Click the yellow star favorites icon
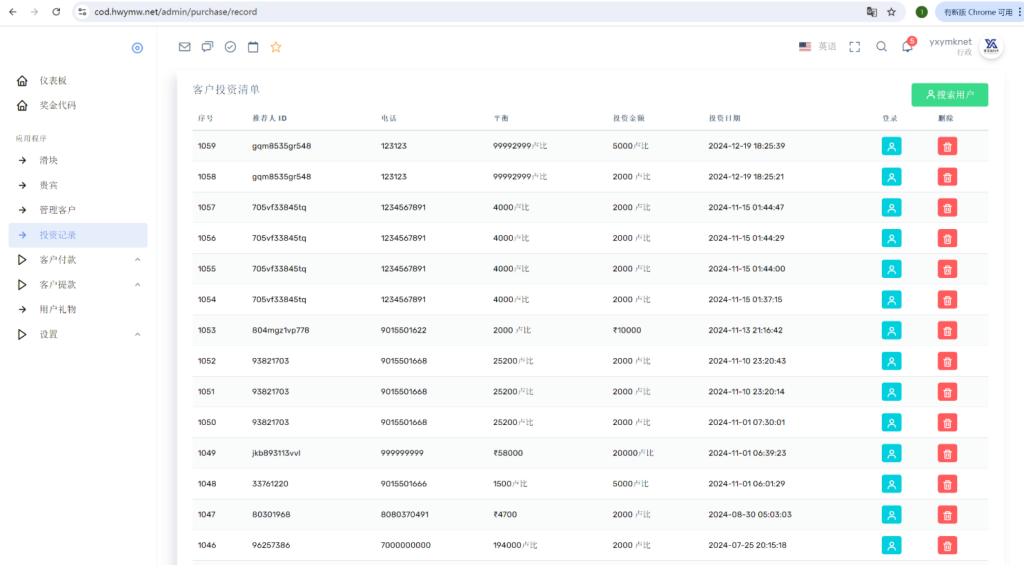 276,47
